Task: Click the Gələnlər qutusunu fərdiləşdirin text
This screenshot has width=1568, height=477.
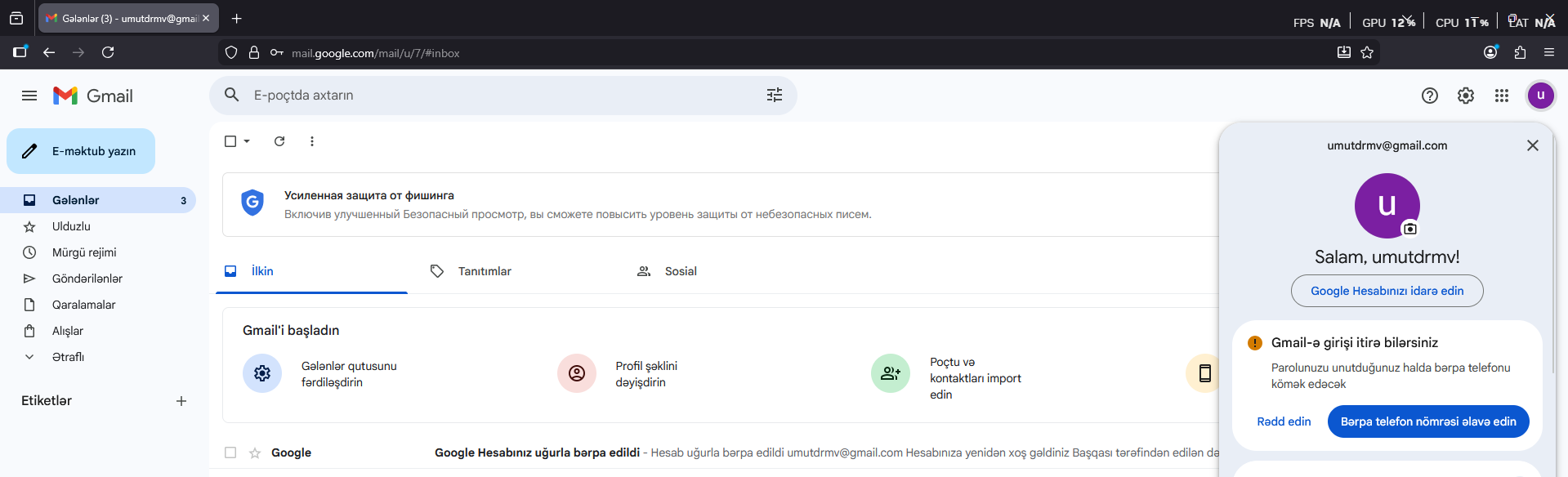Action: (349, 374)
